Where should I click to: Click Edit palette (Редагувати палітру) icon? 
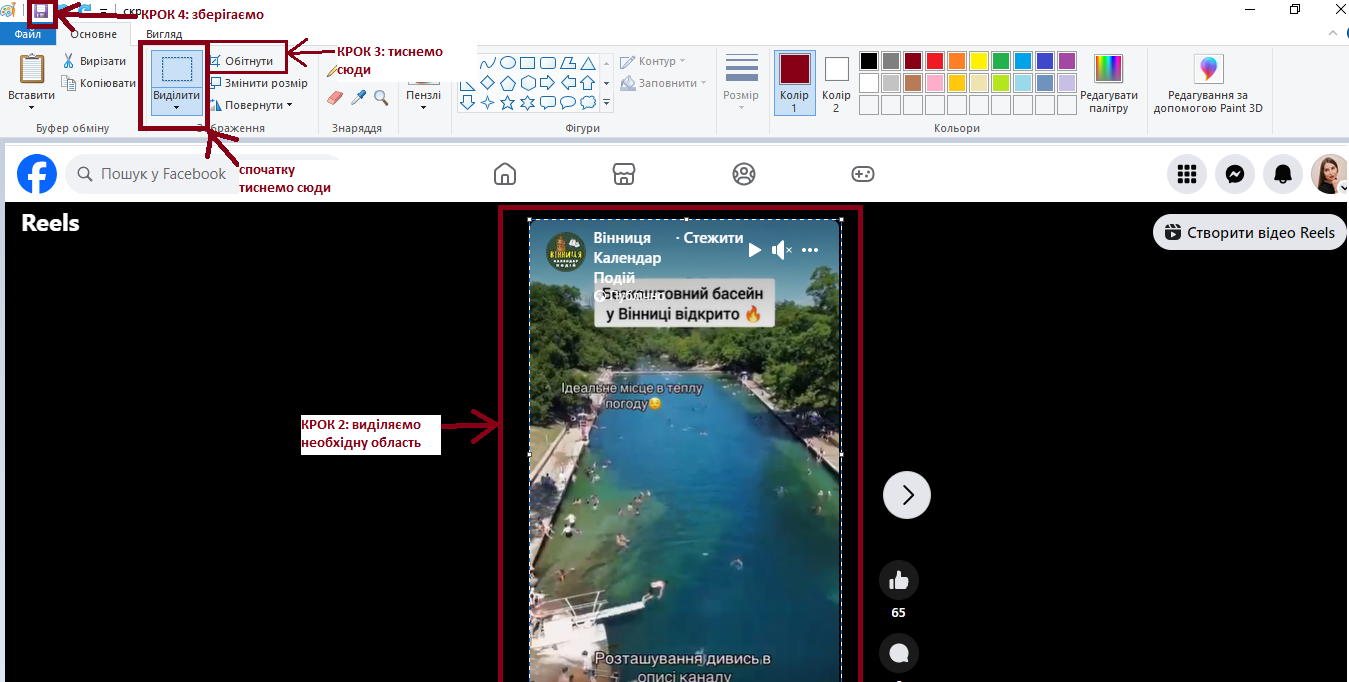1108,83
